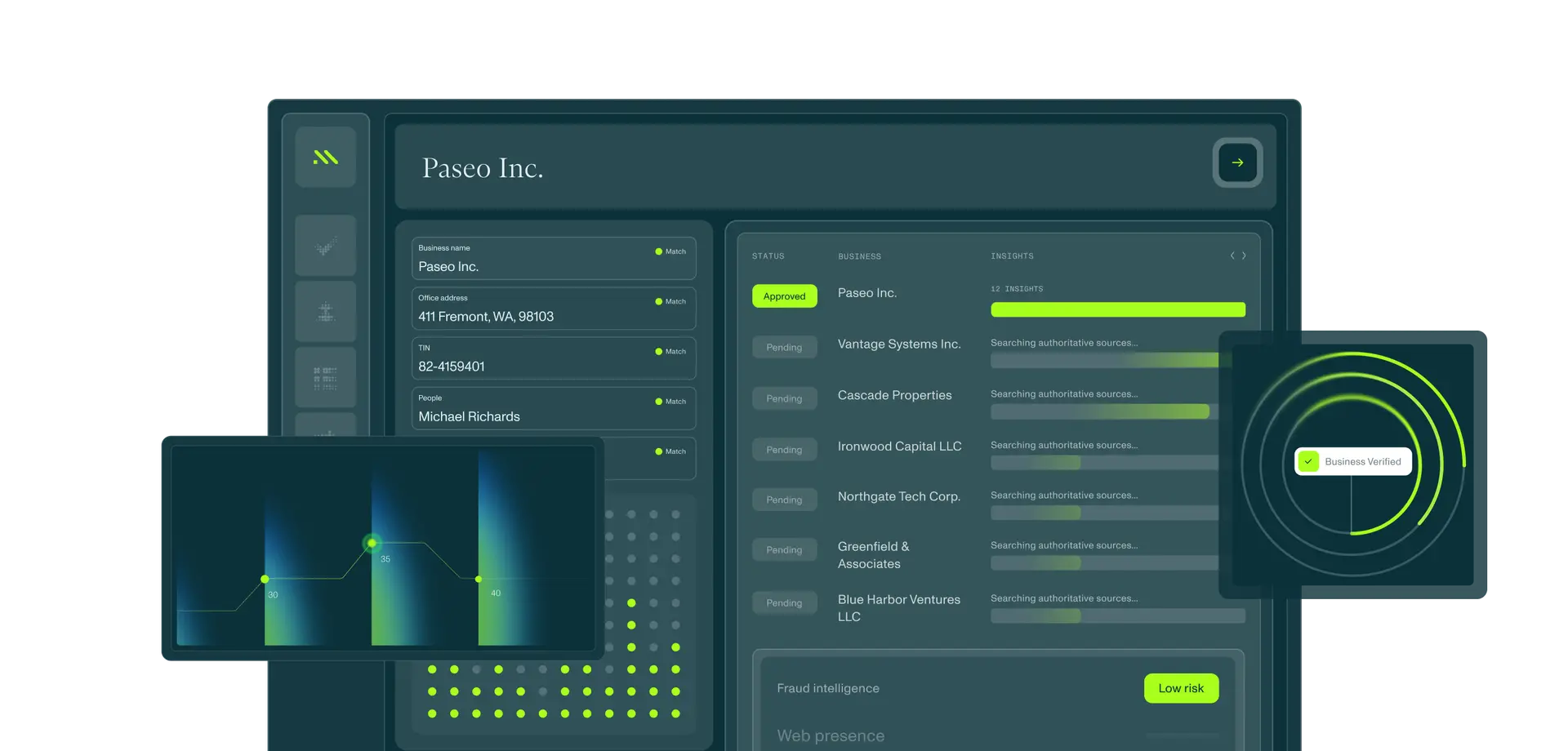Viewport: 1568px width, 751px height.
Task: Click Pending badge for Cascade Properties
Action: pos(784,399)
